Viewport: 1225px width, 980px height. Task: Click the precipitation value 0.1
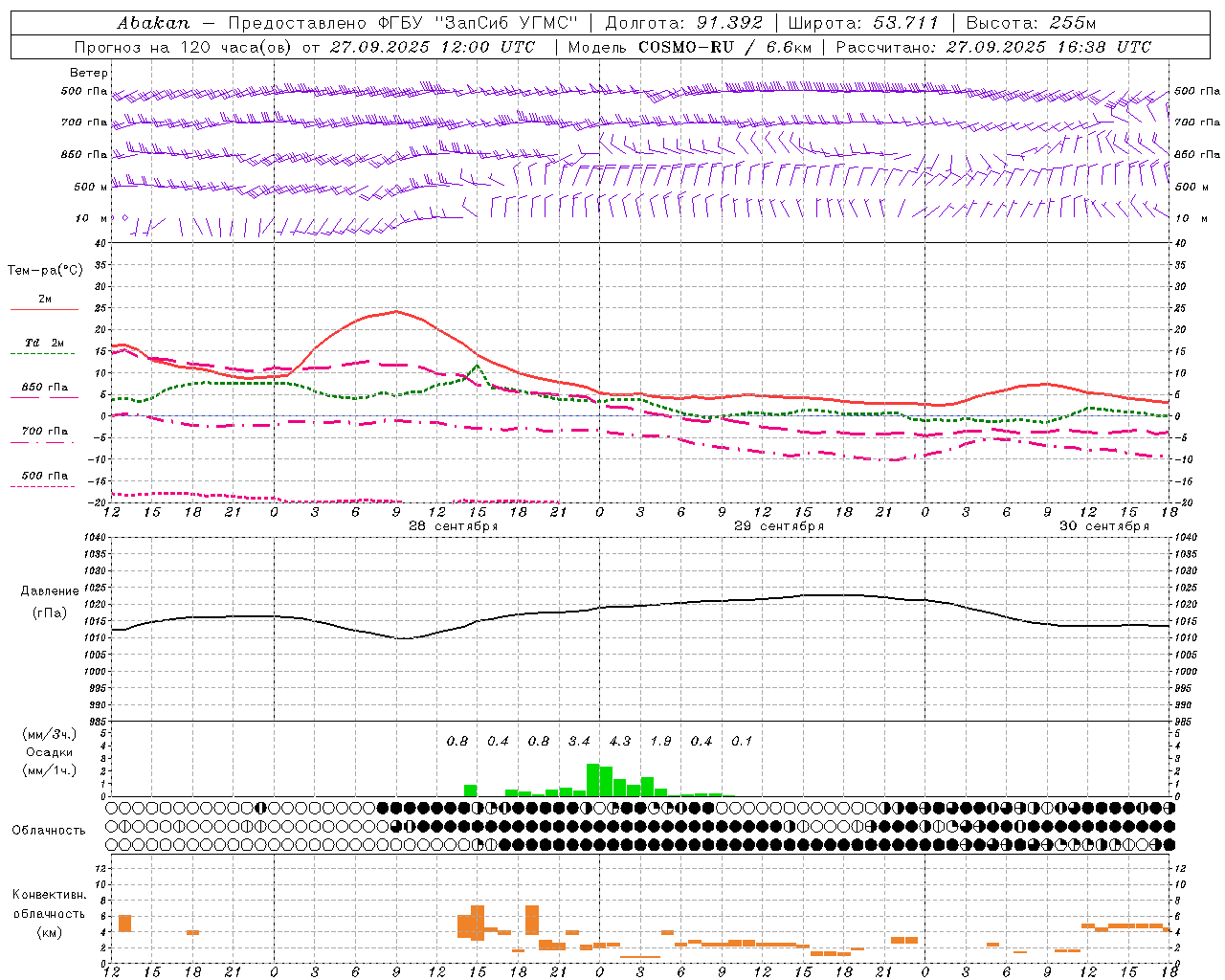click(742, 741)
